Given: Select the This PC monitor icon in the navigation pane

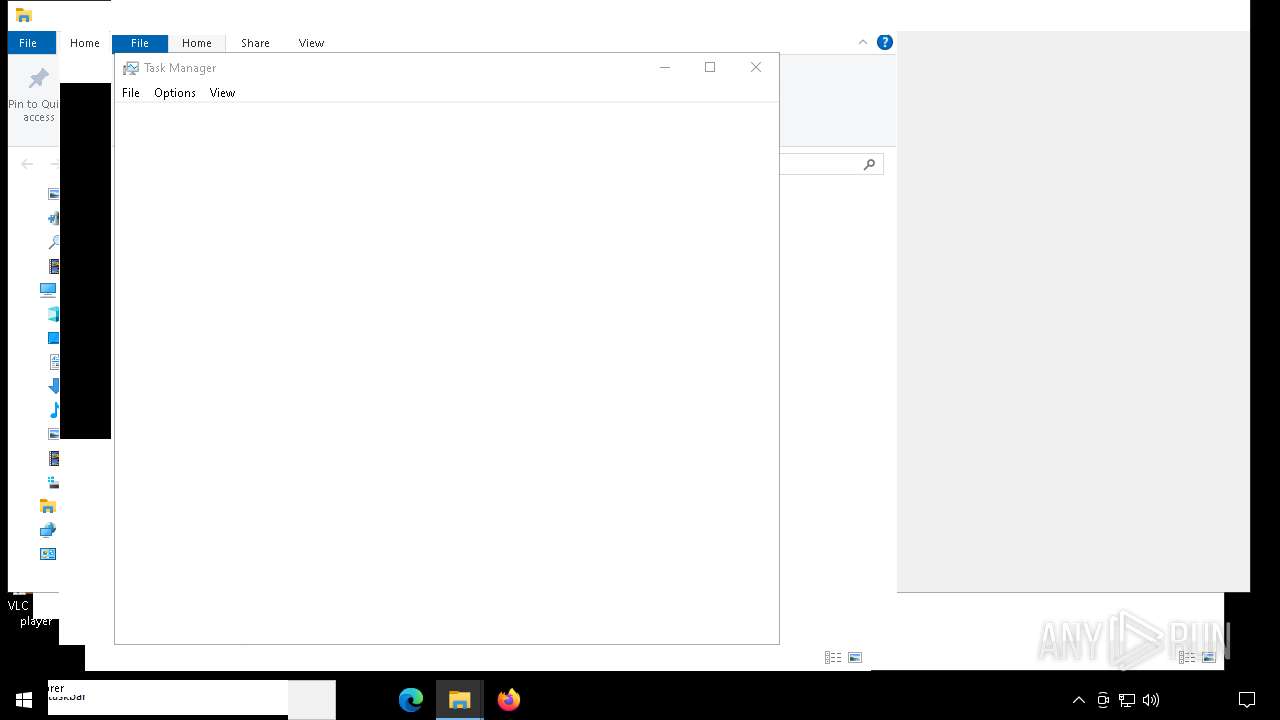Looking at the screenshot, I should coord(48,290).
